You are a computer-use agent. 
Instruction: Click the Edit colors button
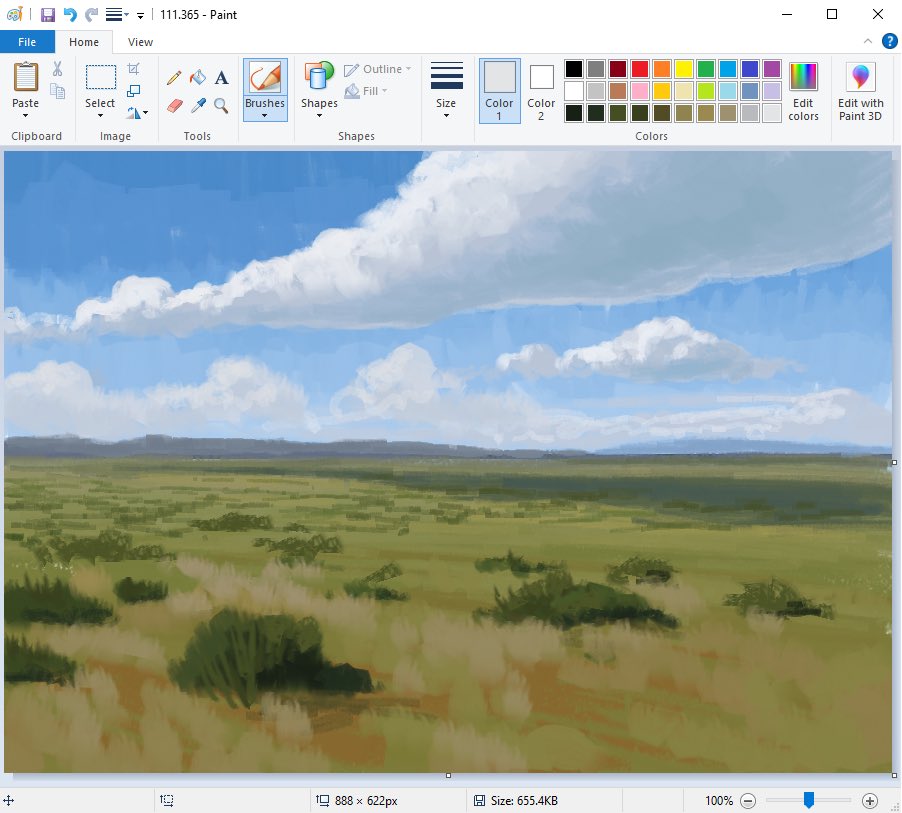click(803, 91)
